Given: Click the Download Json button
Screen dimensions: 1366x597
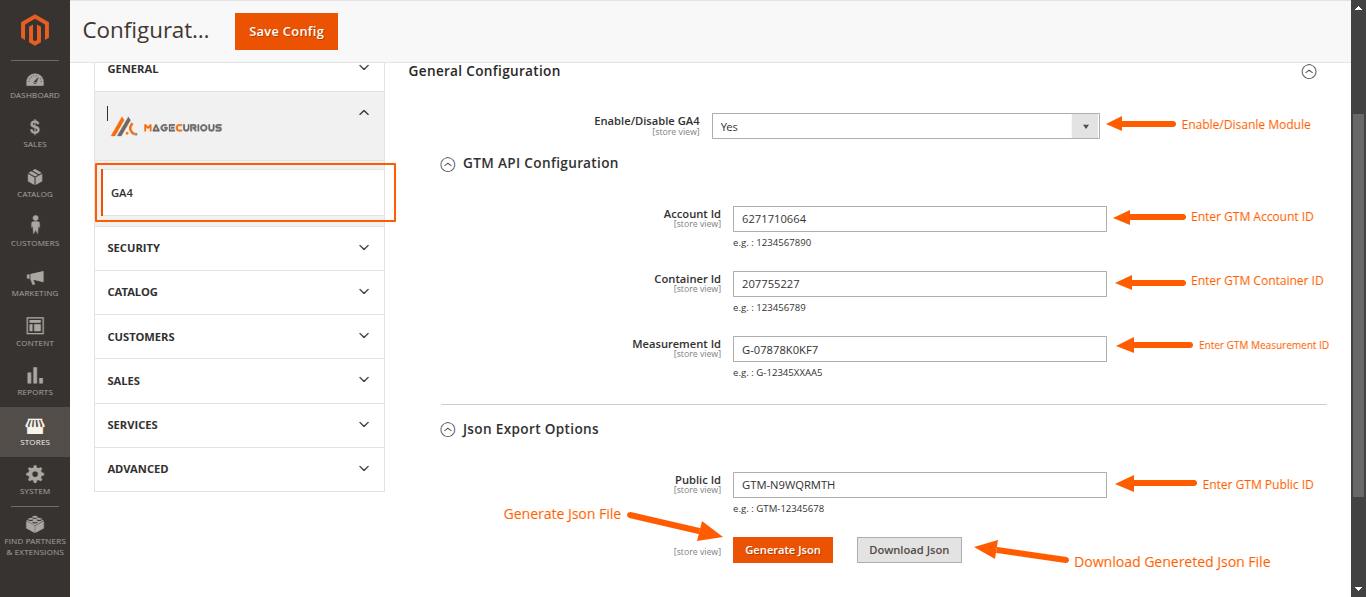Looking at the screenshot, I should tap(908, 549).
